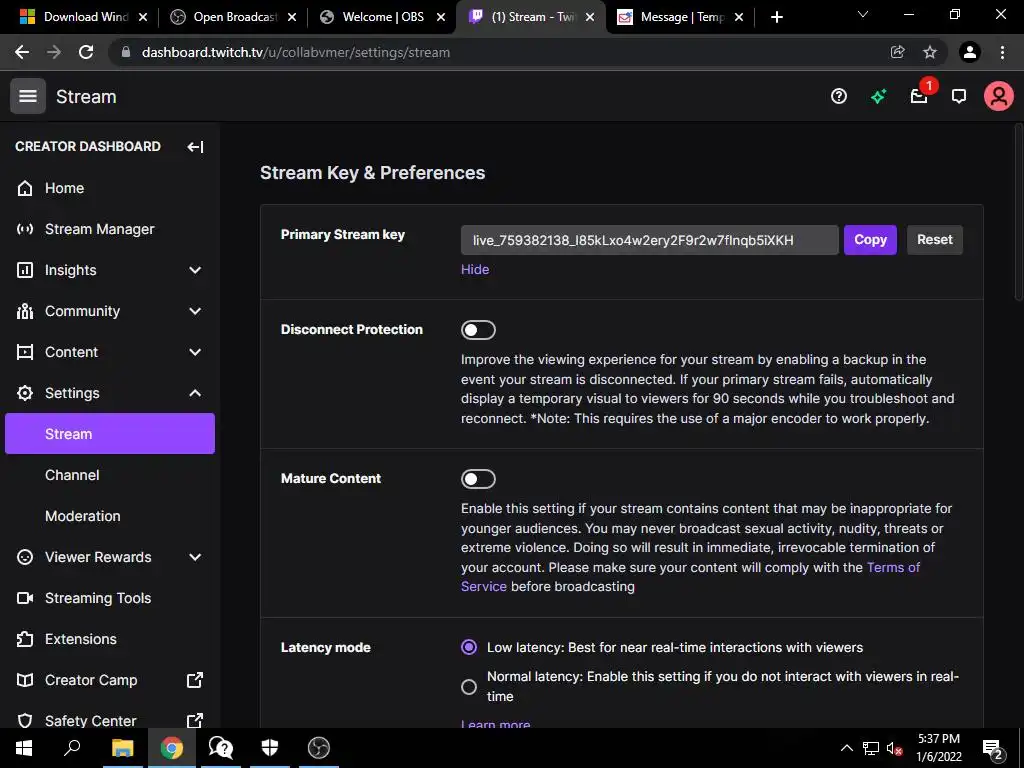Open Creator Camp external link icon
Screen dimensions: 1024x768
coord(195,680)
